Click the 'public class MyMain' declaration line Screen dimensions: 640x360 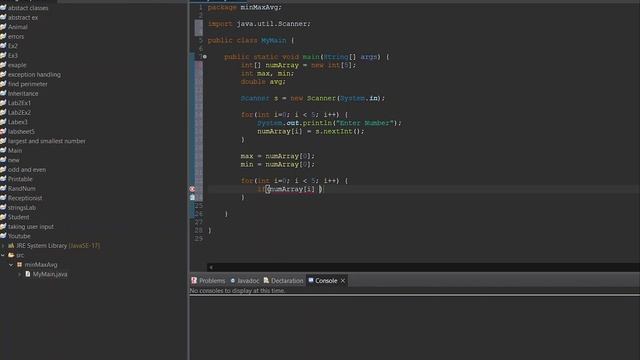coord(251,40)
